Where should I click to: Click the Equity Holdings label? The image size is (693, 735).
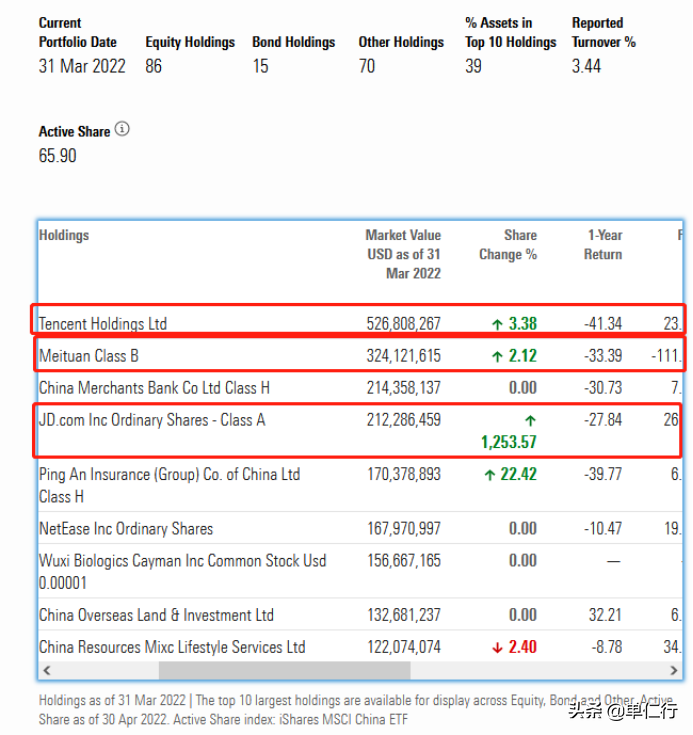tap(190, 42)
